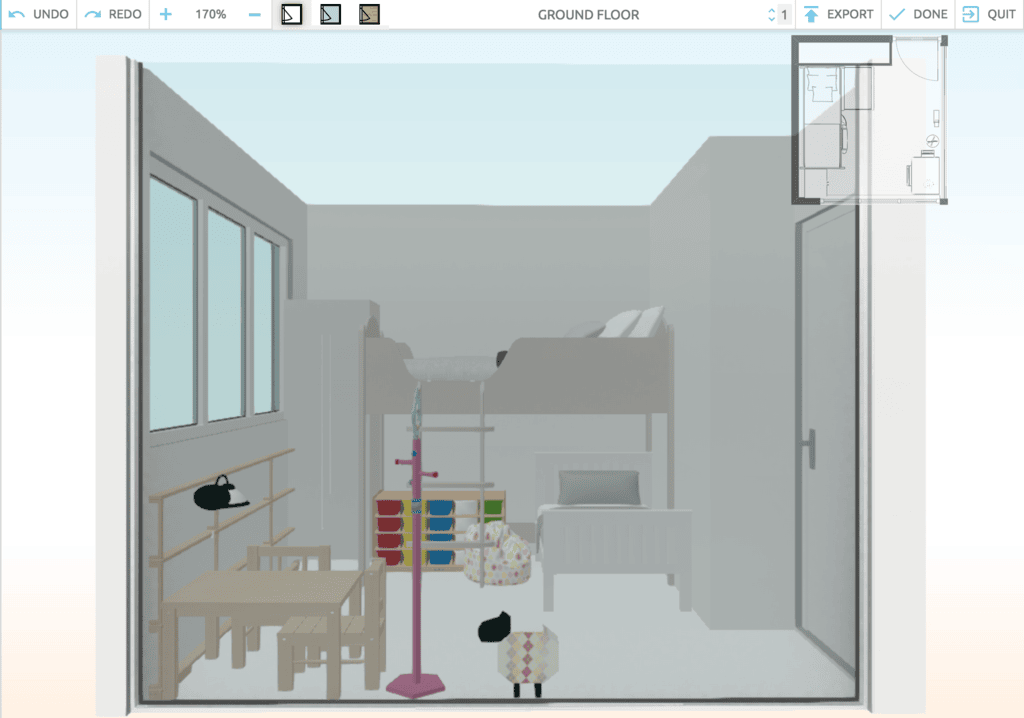Click the 170% zoom level
The image size is (1024, 718).
click(210, 15)
